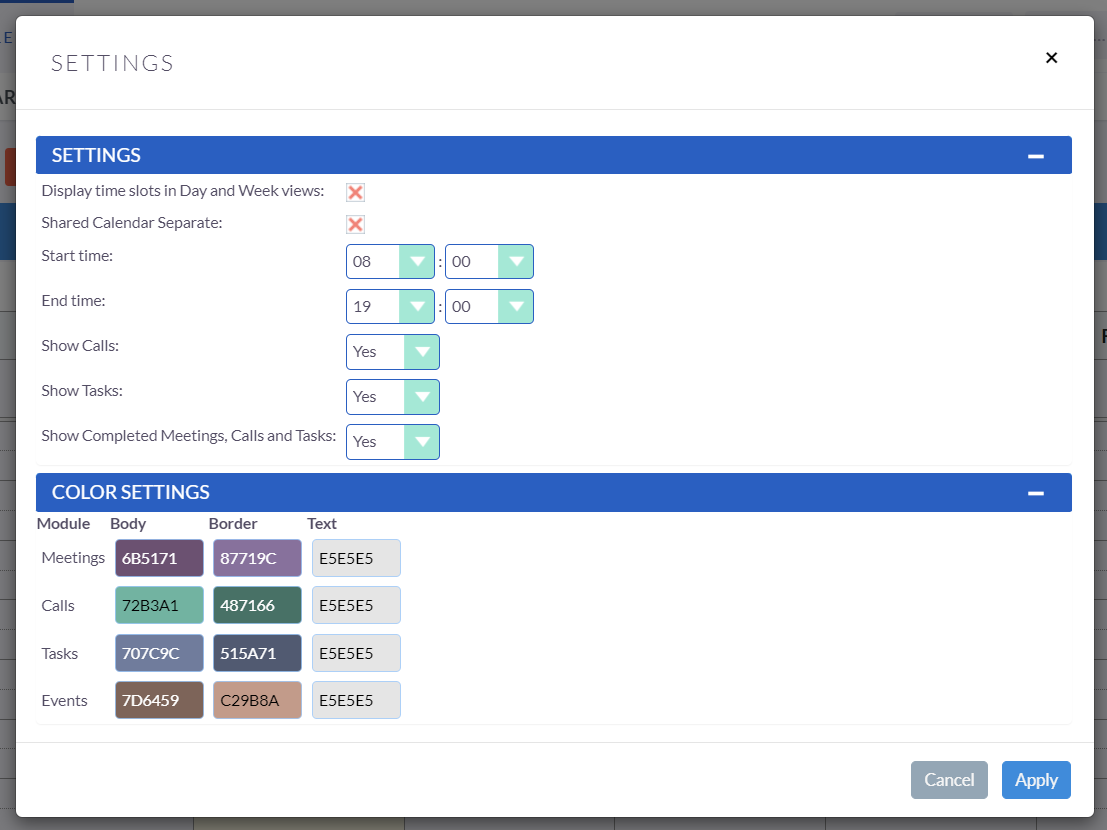This screenshot has height=830, width=1107.
Task: Open End time hour dropdown
Action: pos(390,307)
